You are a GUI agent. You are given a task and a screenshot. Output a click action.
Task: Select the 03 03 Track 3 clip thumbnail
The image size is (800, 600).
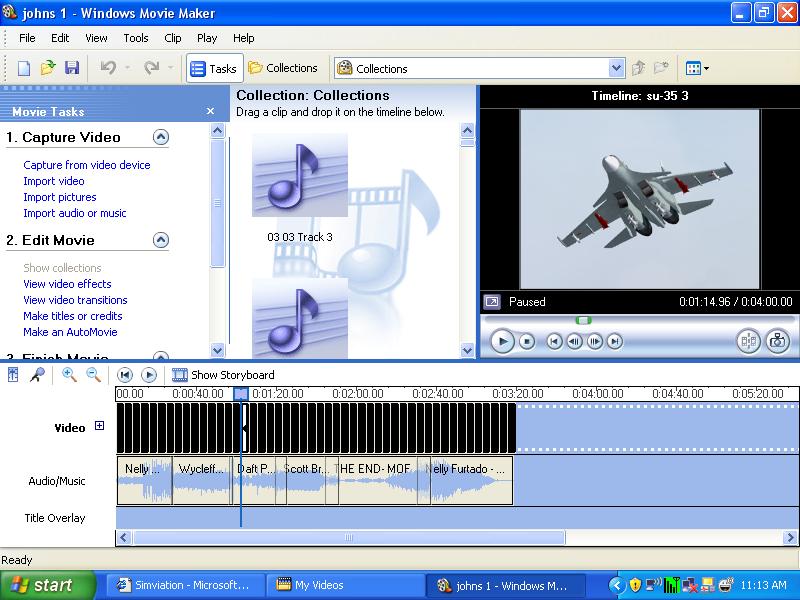point(300,176)
